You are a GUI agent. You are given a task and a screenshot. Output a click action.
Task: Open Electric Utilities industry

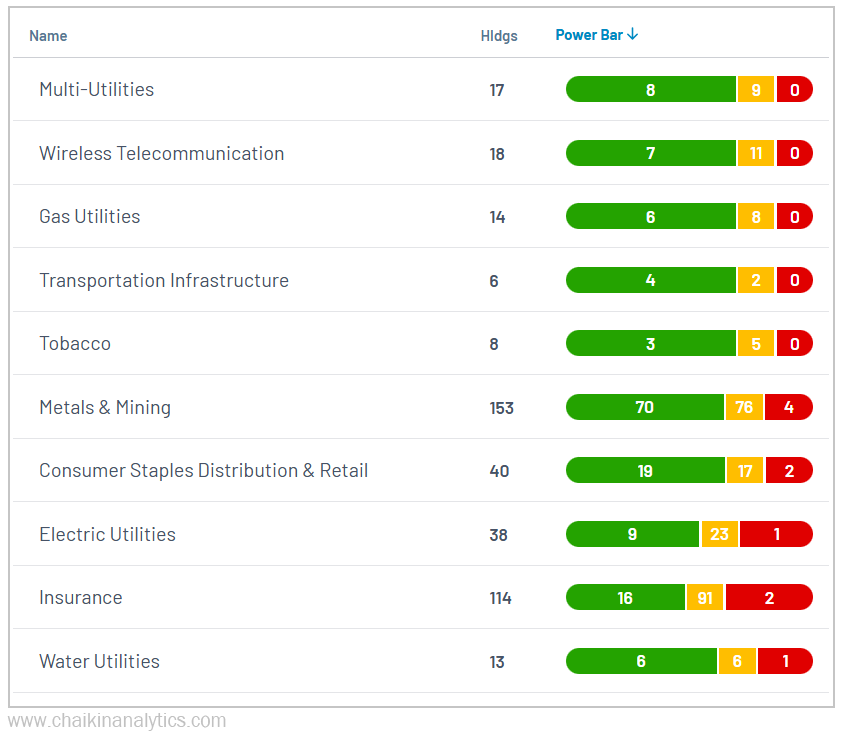(107, 535)
